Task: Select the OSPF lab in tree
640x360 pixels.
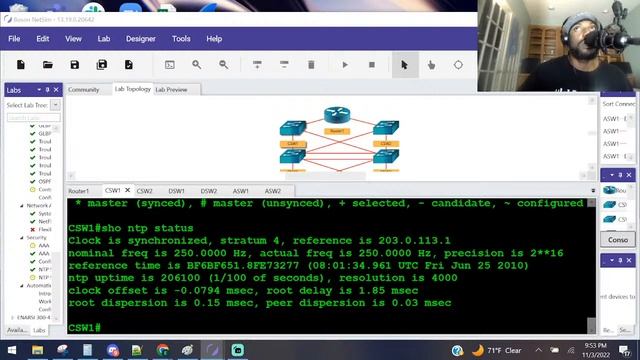Action: [45, 181]
